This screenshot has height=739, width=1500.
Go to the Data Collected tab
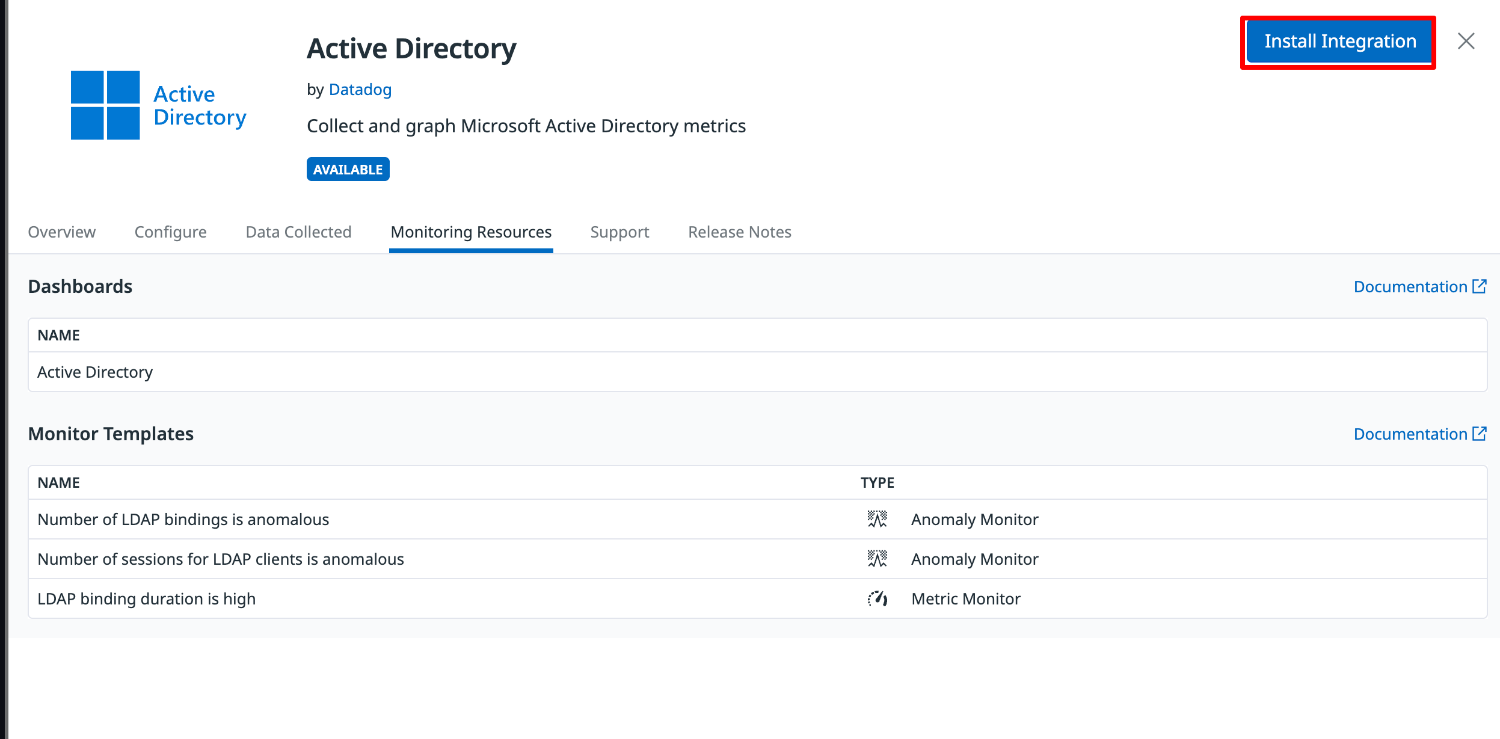pyautogui.click(x=298, y=232)
